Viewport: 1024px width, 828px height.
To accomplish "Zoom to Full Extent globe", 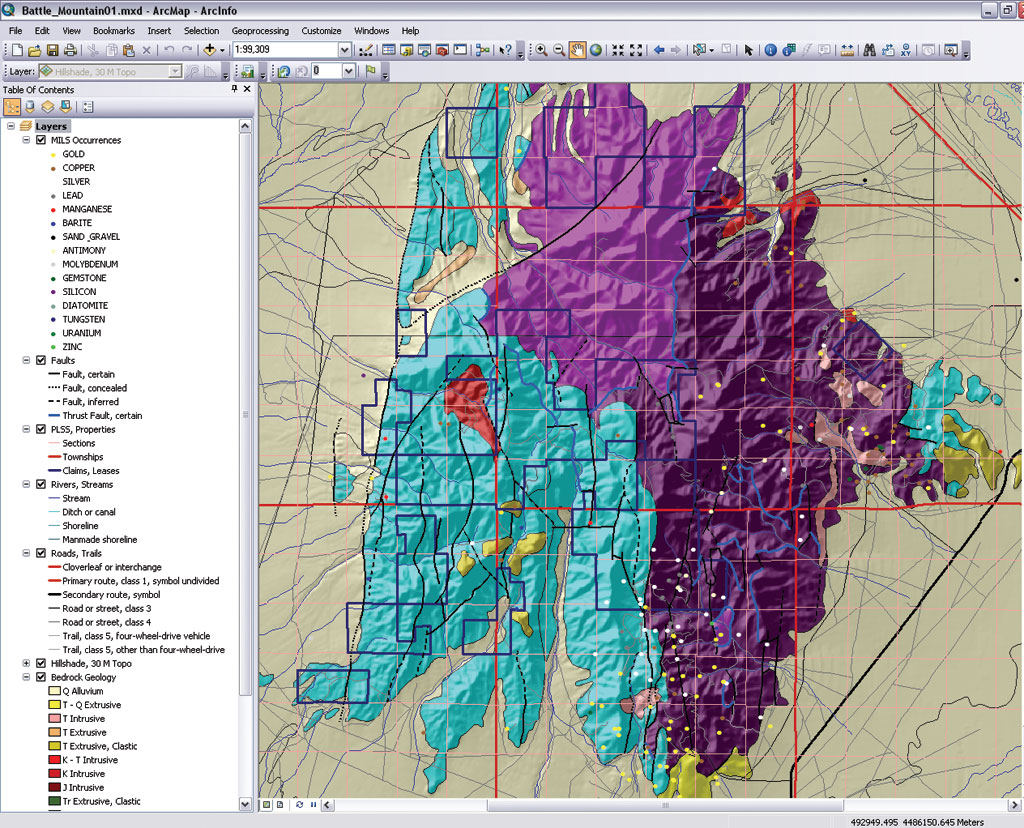I will click(x=596, y=50).
